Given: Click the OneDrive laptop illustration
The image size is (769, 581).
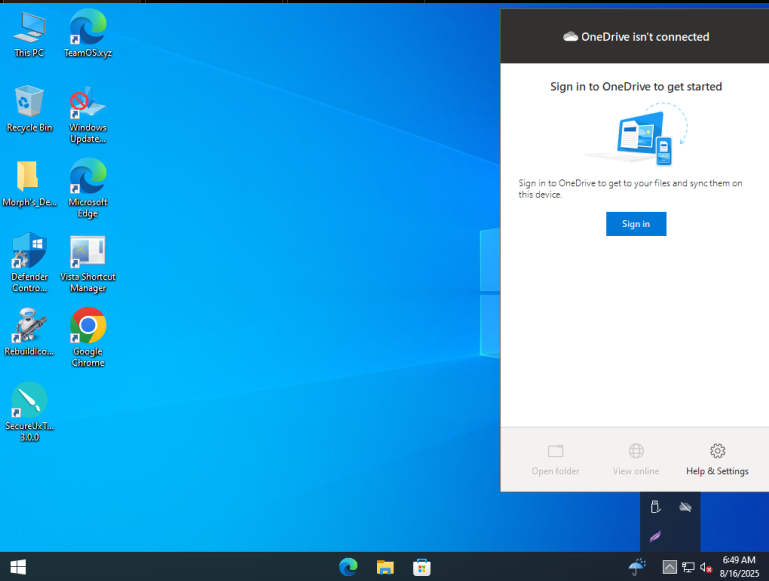Looking at the screenshot, I should pos(637,134).
